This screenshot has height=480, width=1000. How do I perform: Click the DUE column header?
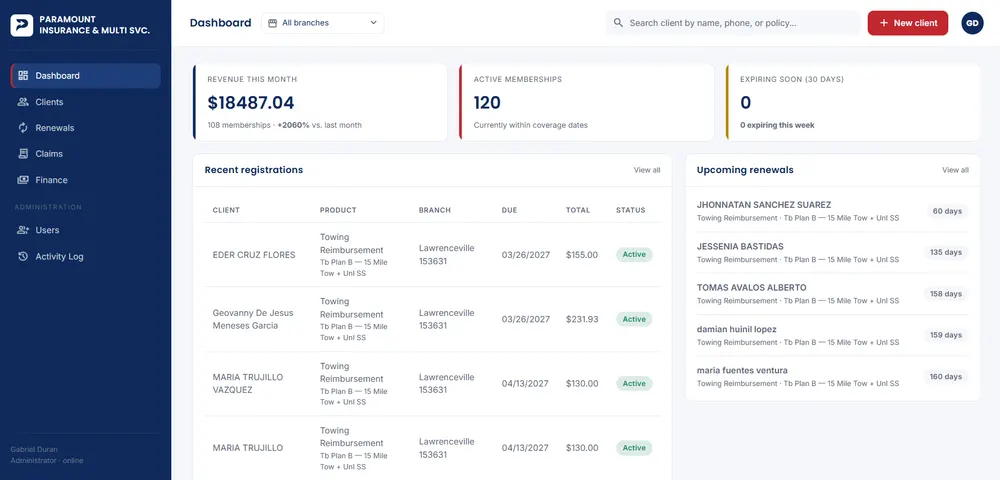coord(510,210)
